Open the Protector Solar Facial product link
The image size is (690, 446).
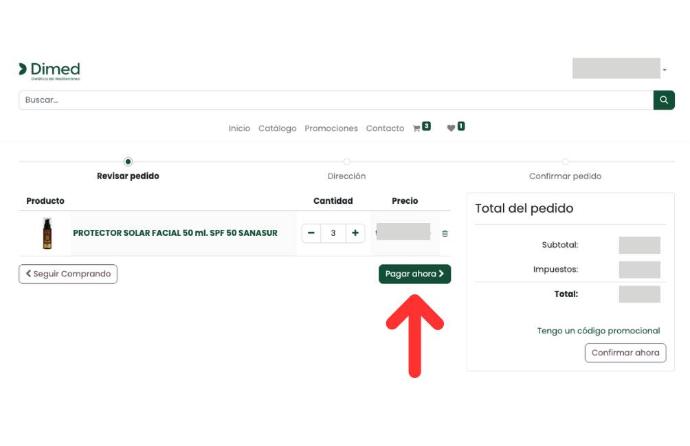click(175, 233)
